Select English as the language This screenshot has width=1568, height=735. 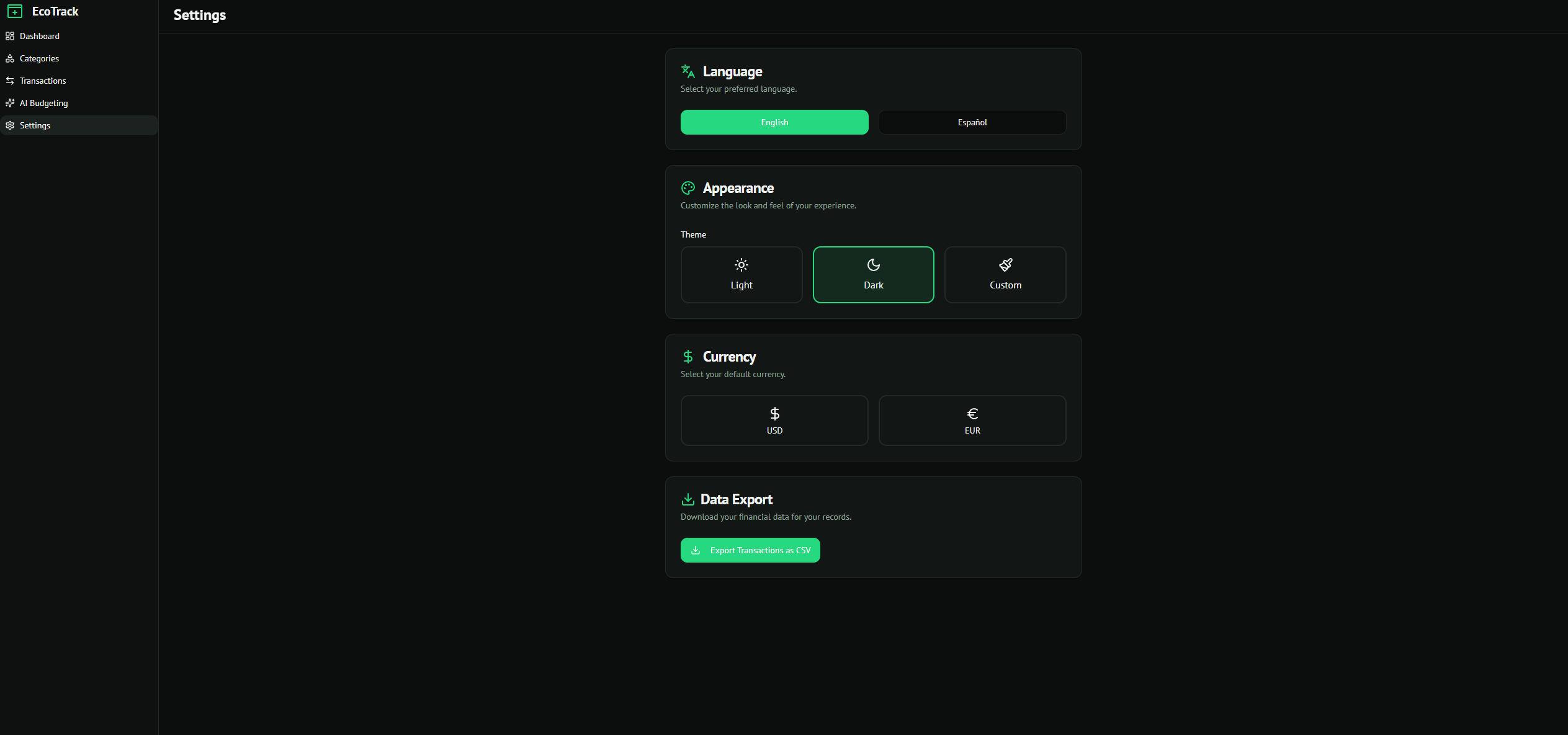(x=774, y=122)
